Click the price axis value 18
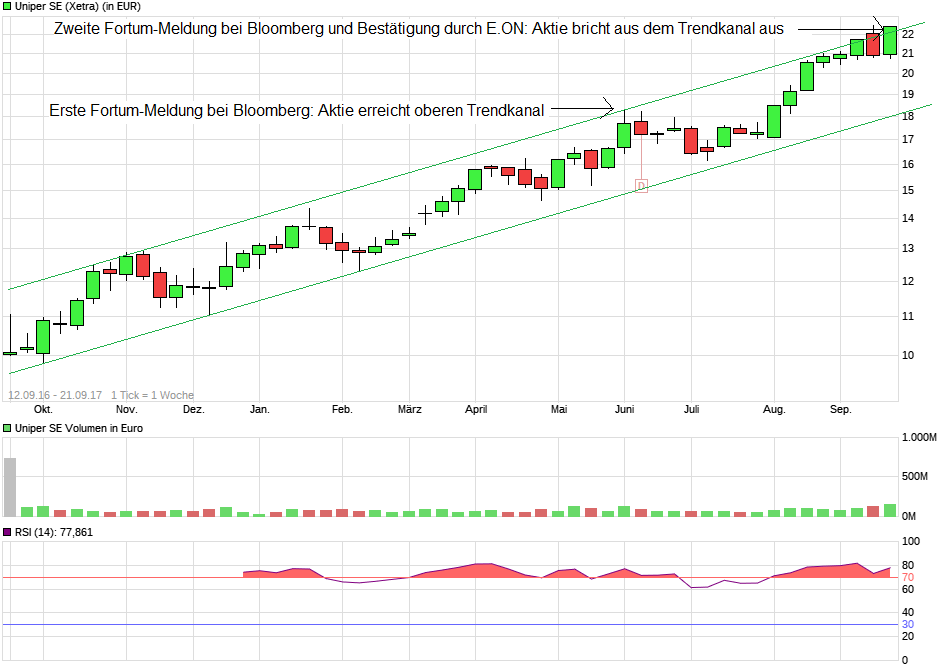 908,116
